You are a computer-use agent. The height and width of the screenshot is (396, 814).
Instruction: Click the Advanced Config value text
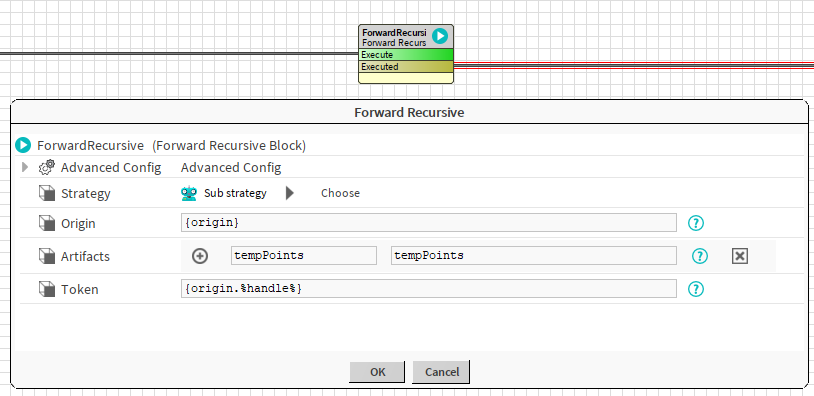(x=231, y=167)
